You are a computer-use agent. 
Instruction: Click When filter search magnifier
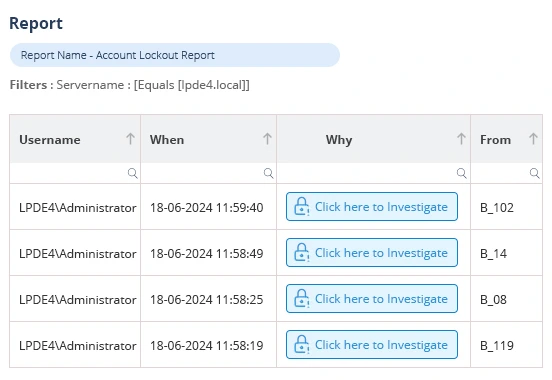coord(269,173)
